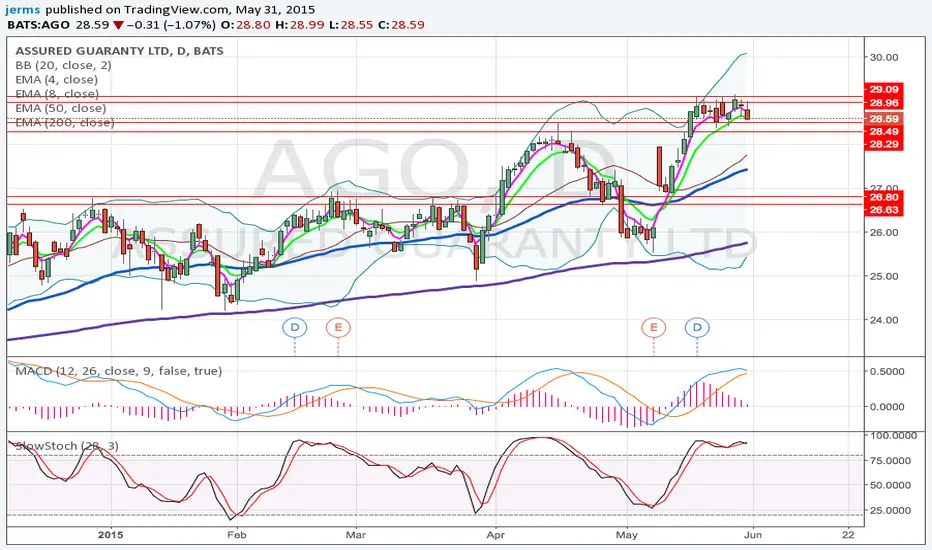Click the EMA (8, close) indicator label
This screenshot has height=550, width=932.
[x=57, y=94]
